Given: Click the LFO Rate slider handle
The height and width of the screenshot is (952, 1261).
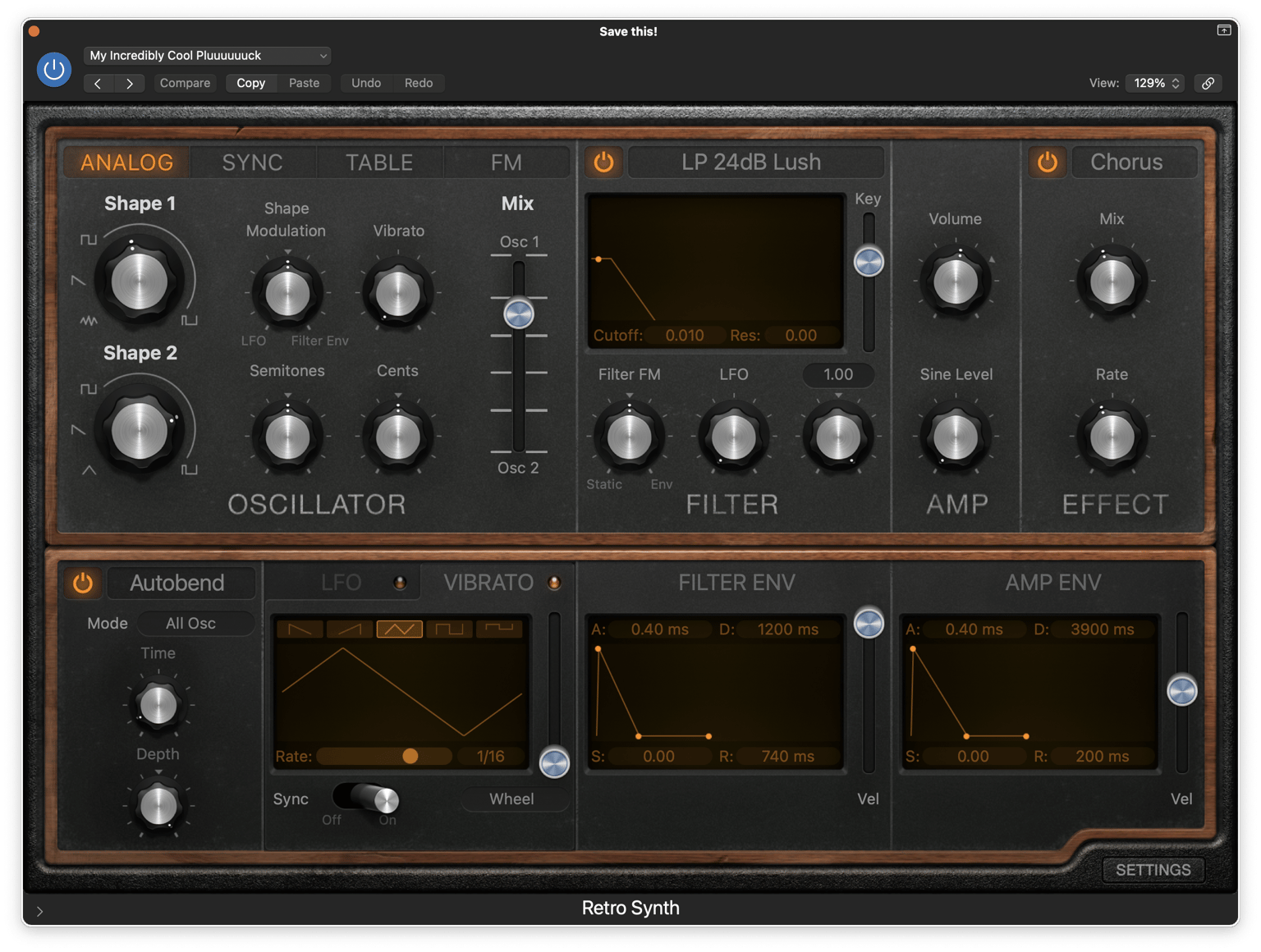Looking at the screenshot, I should tap(410, 757).
